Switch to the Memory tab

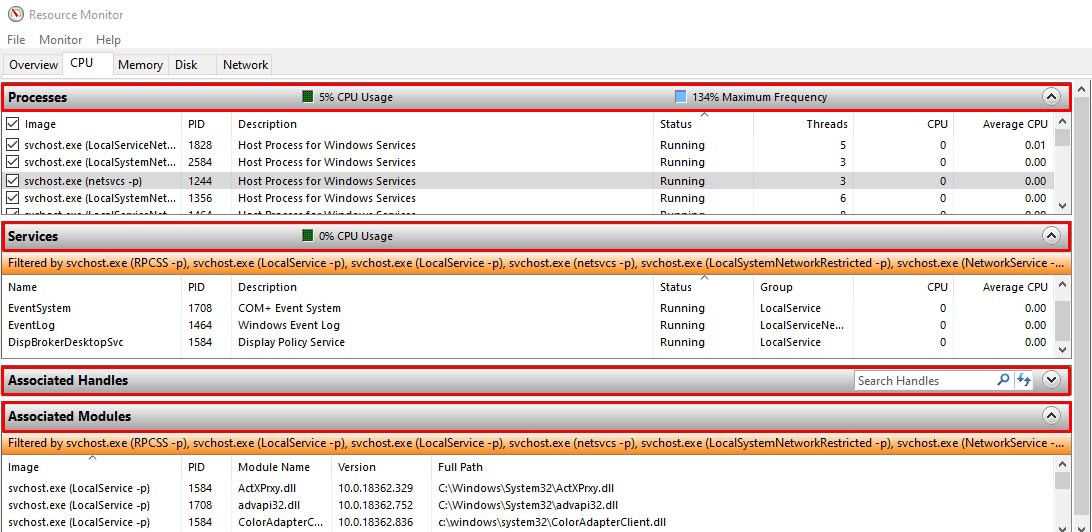coord(140,65)
